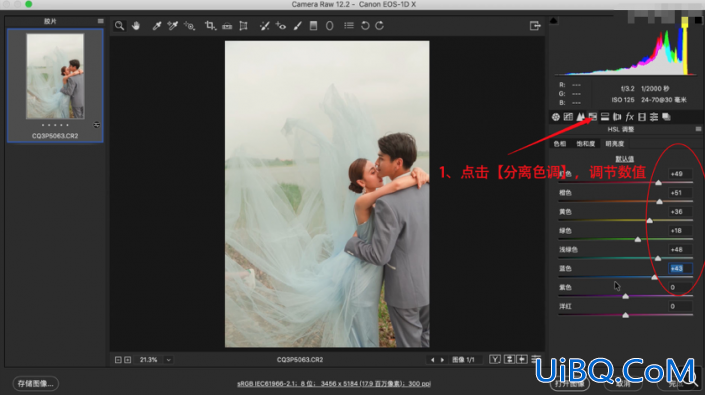The image size is (705, 395).
Task: Open the Snapshots panel icon
Action: tap(666, 117)
